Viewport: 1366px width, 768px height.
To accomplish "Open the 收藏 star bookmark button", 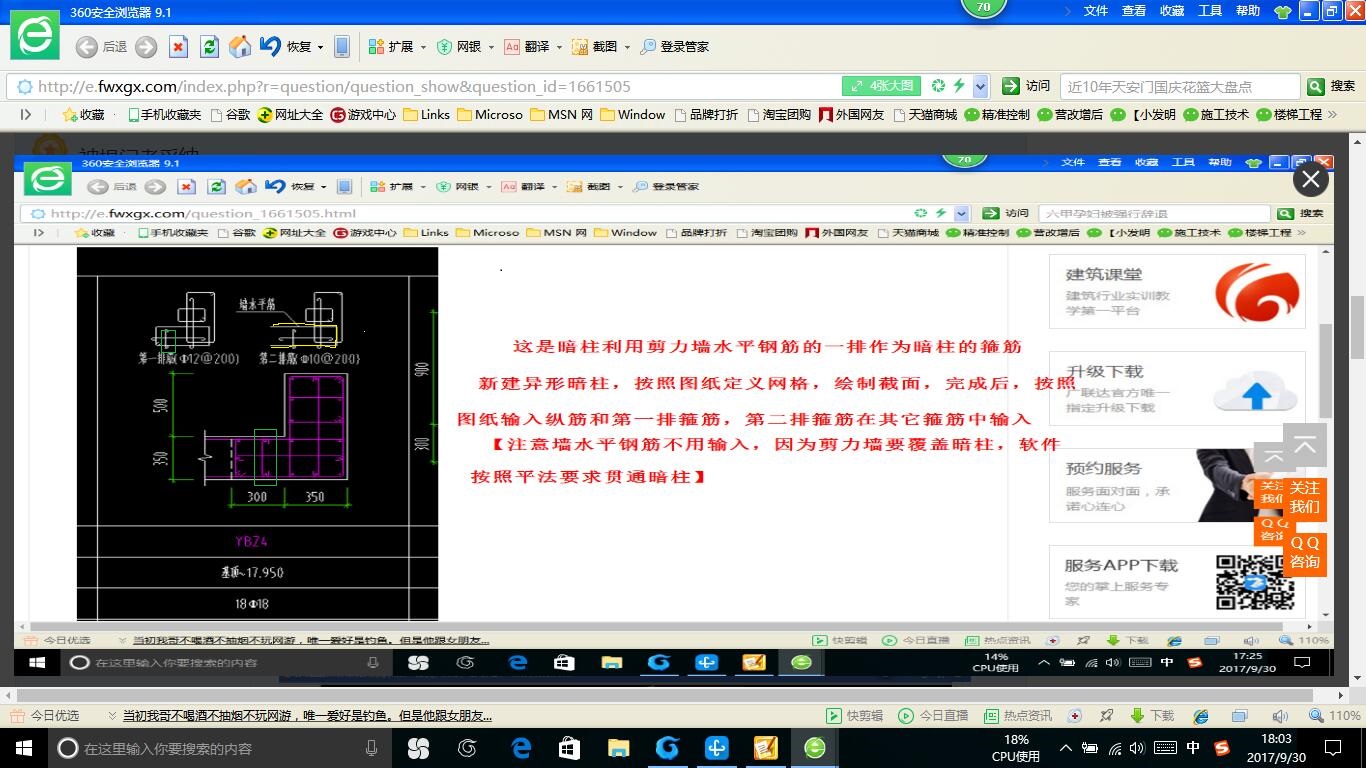I will 84,114.
